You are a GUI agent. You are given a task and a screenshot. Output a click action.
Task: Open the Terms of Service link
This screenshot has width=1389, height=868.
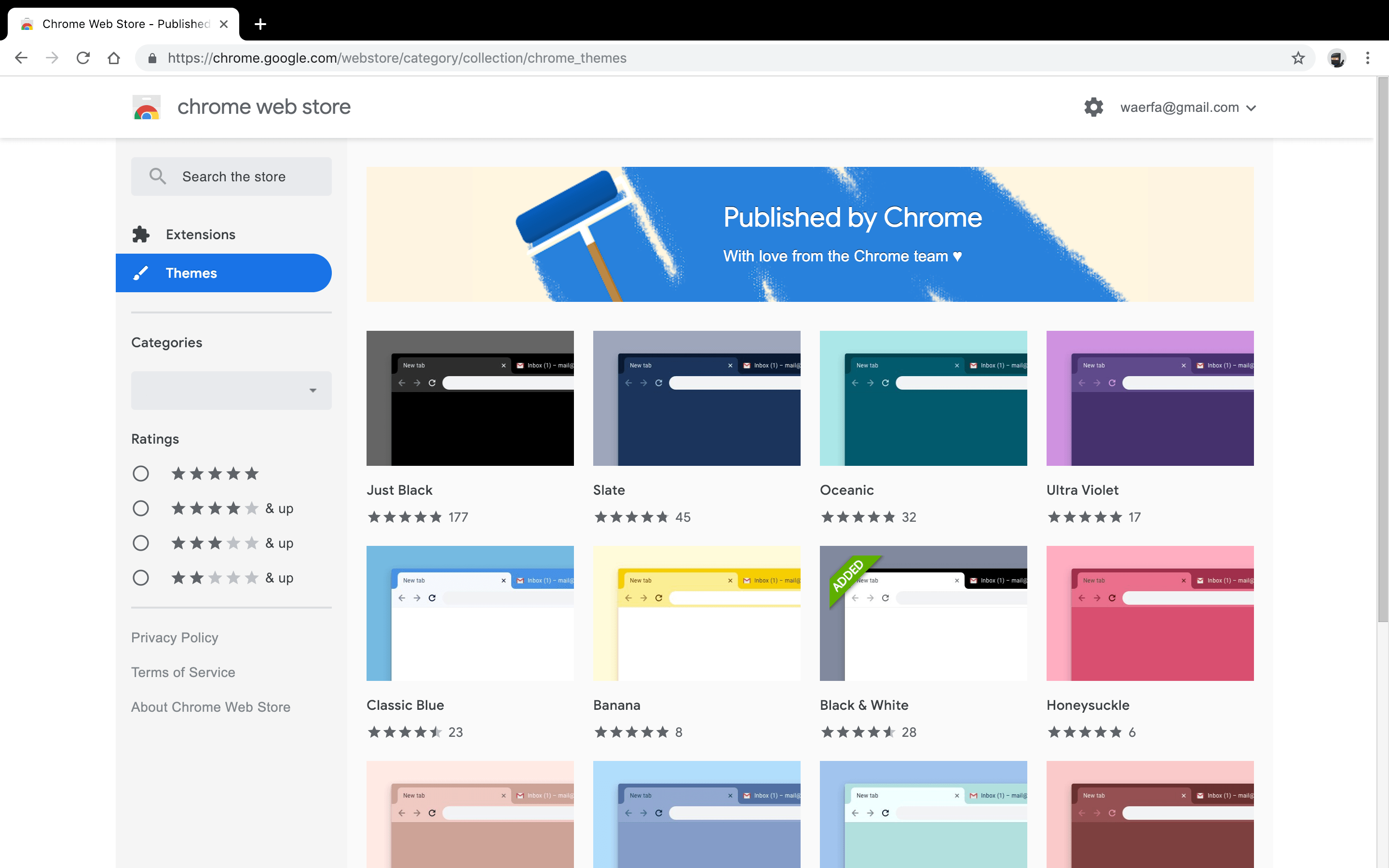pos(183,672)
